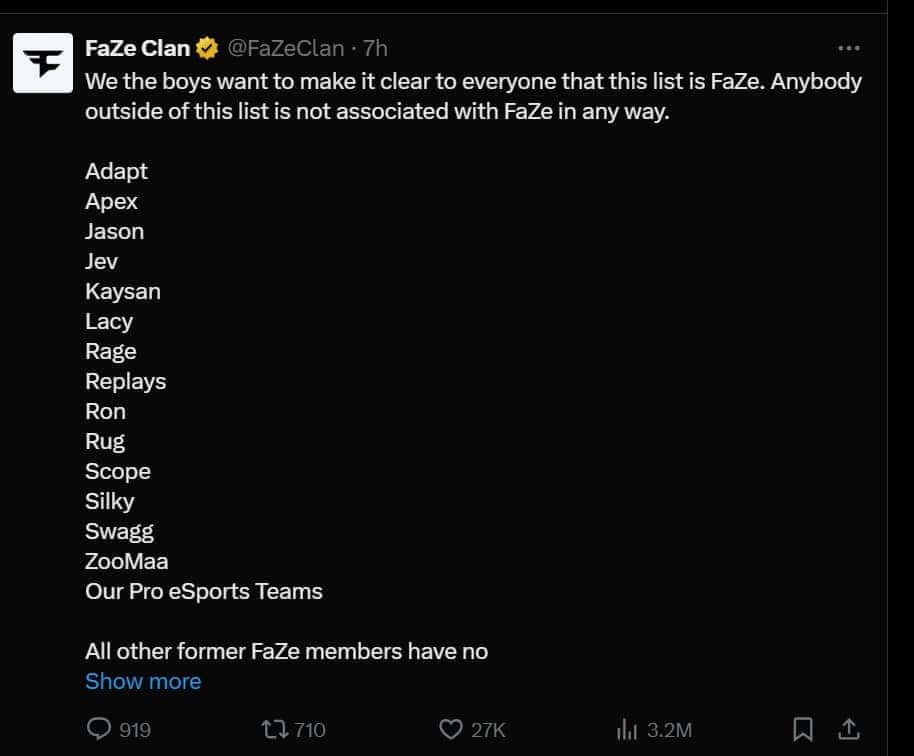Expand the tweet with Show more
914x756 pixels.
coord(143,681)
